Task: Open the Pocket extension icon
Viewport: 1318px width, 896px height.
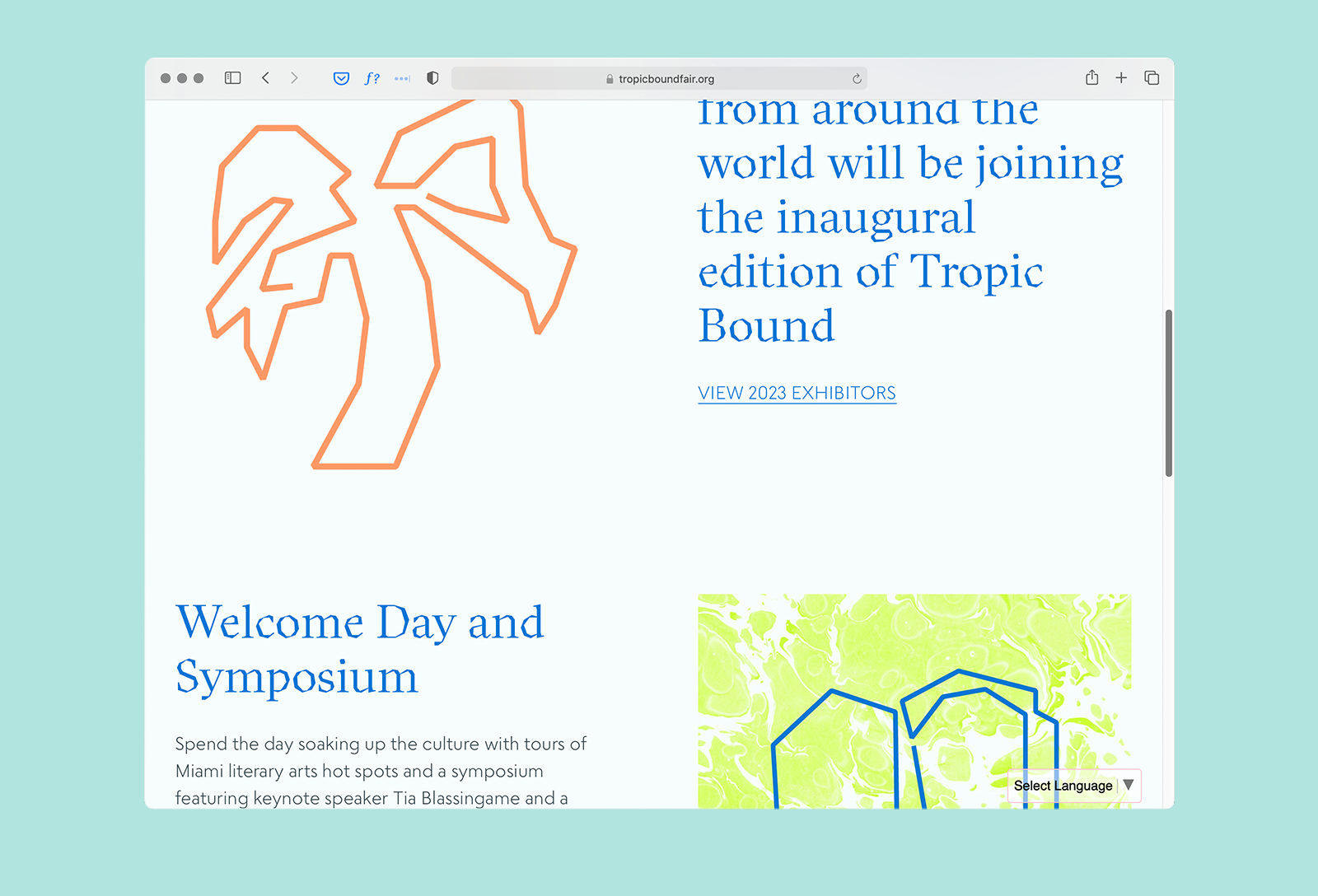Action: 340,78
